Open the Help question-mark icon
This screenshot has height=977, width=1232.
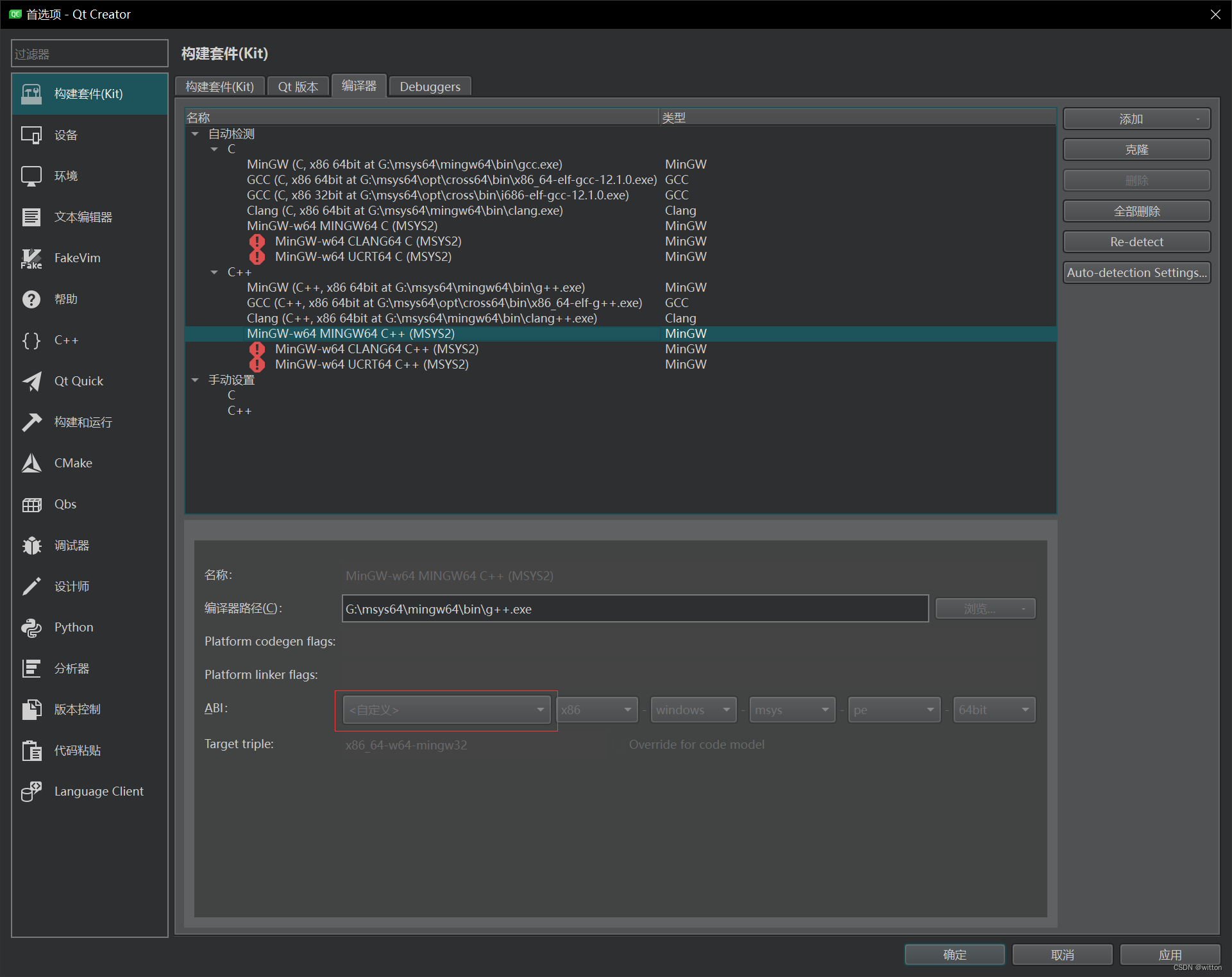click(x=31, y=299)
